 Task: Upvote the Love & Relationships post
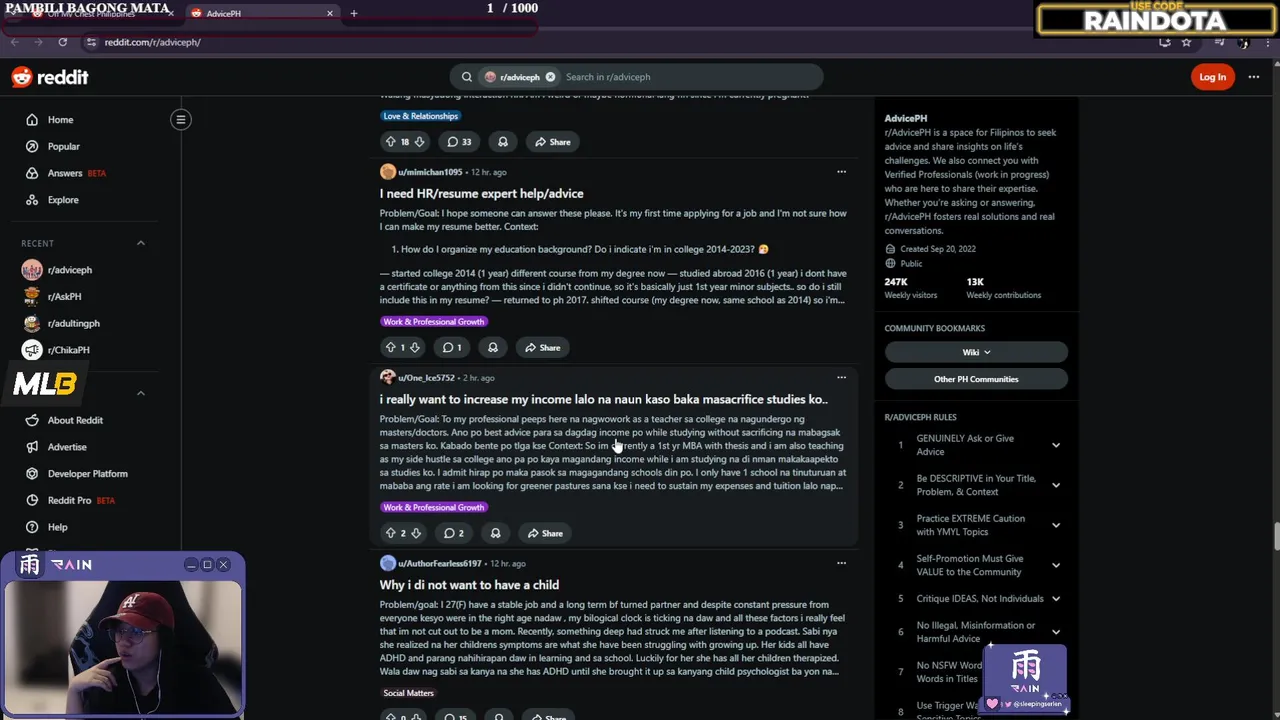click(x=390, y=142)
